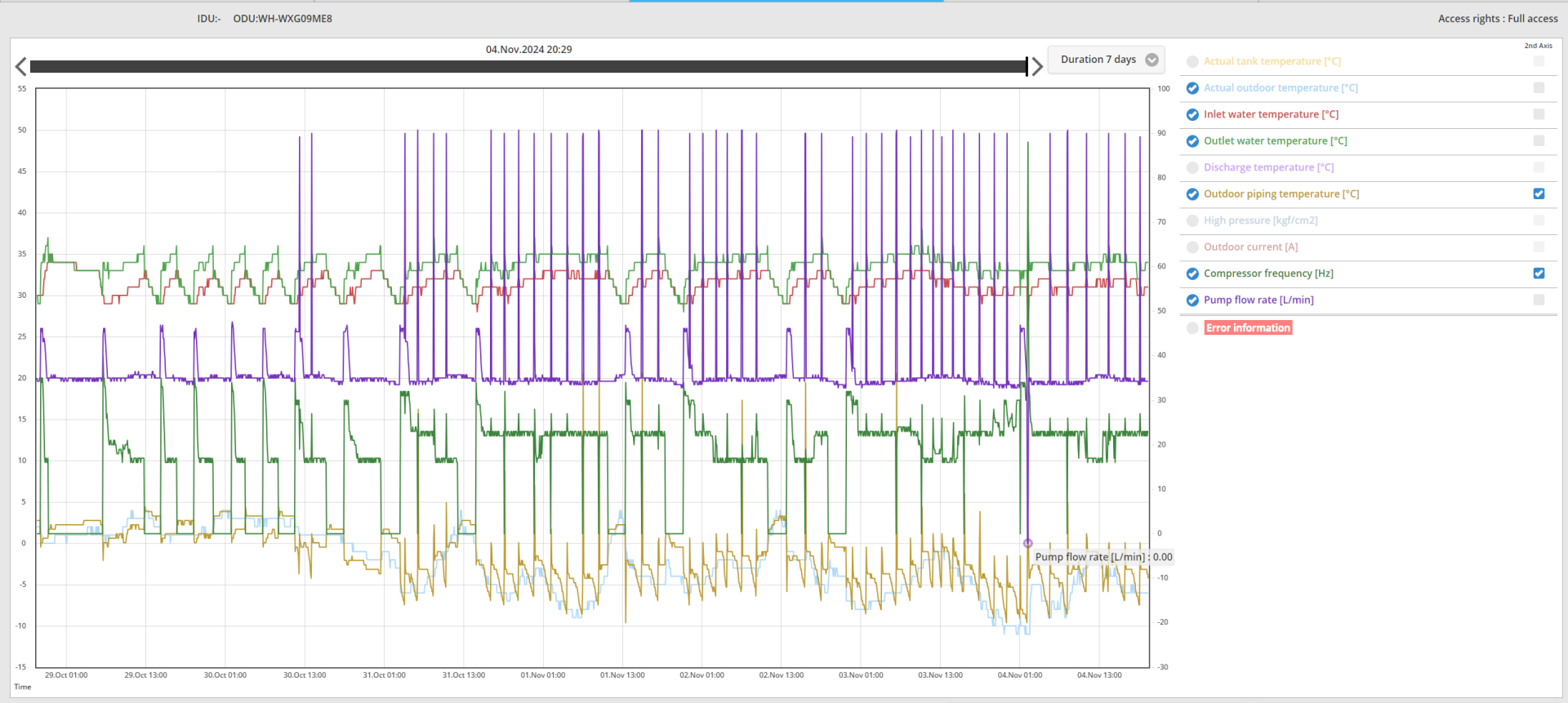Check 2nd axis box for Pump flow rate
Viewport: 1568px width, 703px height.
coord(1539,300)
